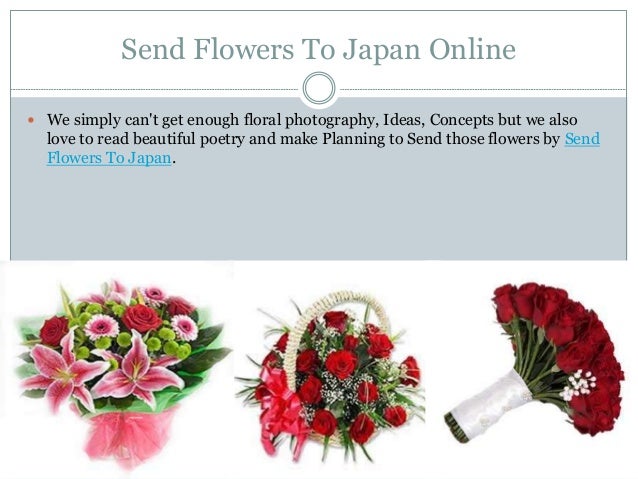638x479 pixels.
Task: Click the paragraph about floral photography
Action: click(323, 139)
